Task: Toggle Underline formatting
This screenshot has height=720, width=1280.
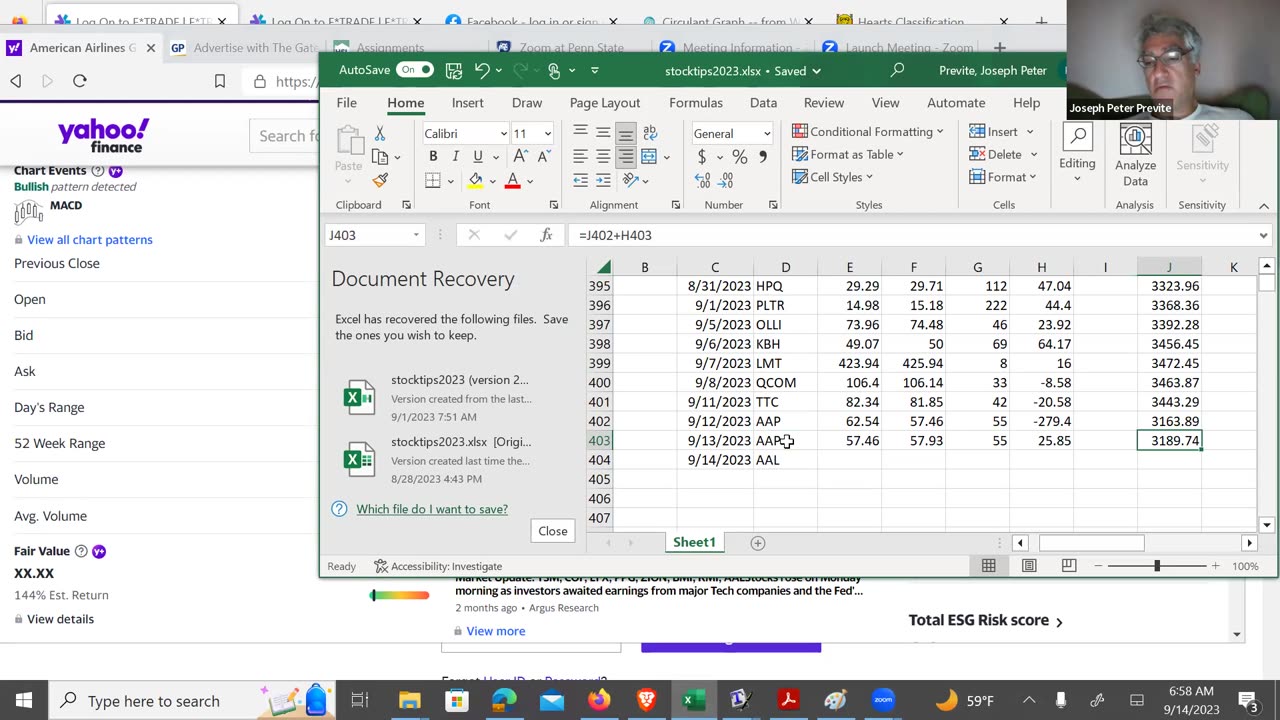Action: [x=478, y=156]
